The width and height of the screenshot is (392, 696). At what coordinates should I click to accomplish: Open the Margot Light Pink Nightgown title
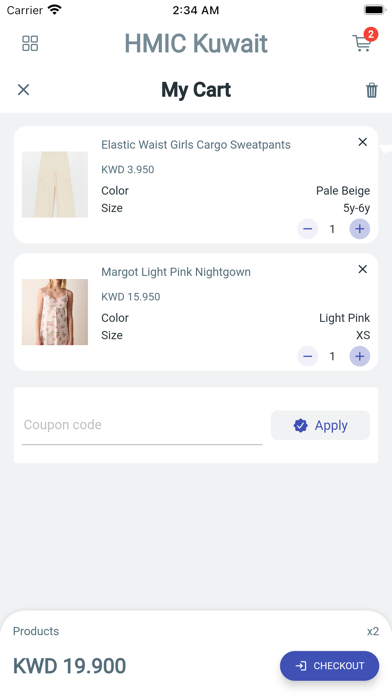[176, 272]
